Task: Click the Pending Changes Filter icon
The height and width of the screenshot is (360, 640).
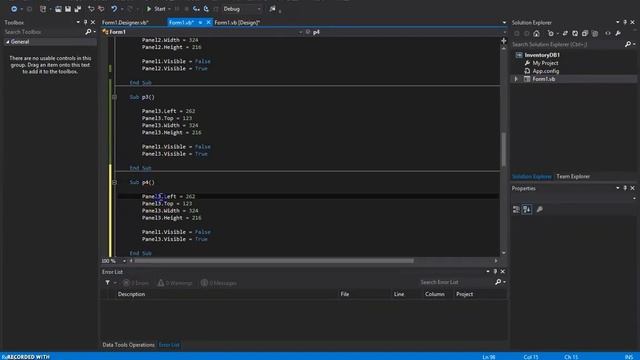Action: [551, 33]
